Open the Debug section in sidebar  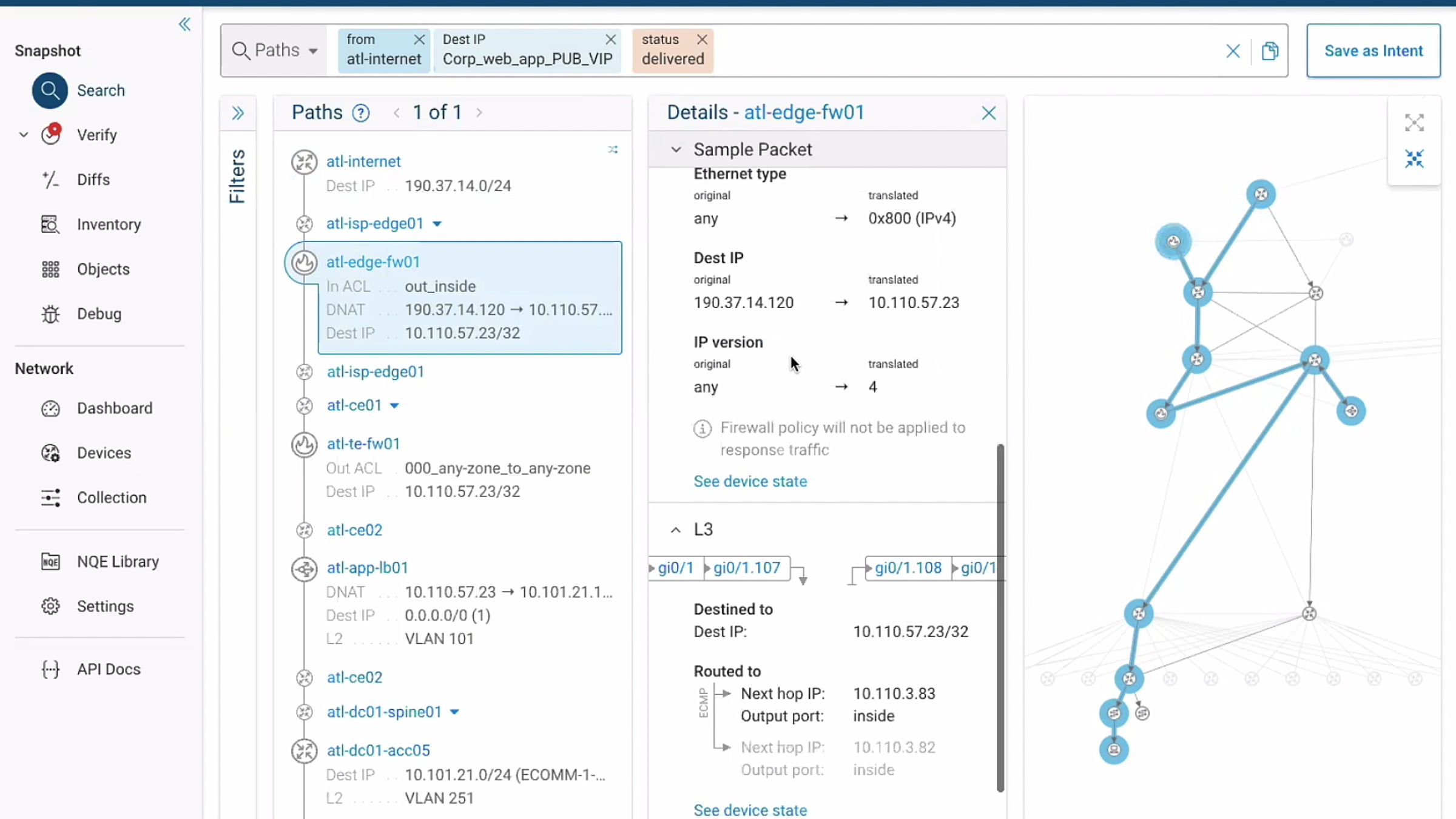[99, 314]
